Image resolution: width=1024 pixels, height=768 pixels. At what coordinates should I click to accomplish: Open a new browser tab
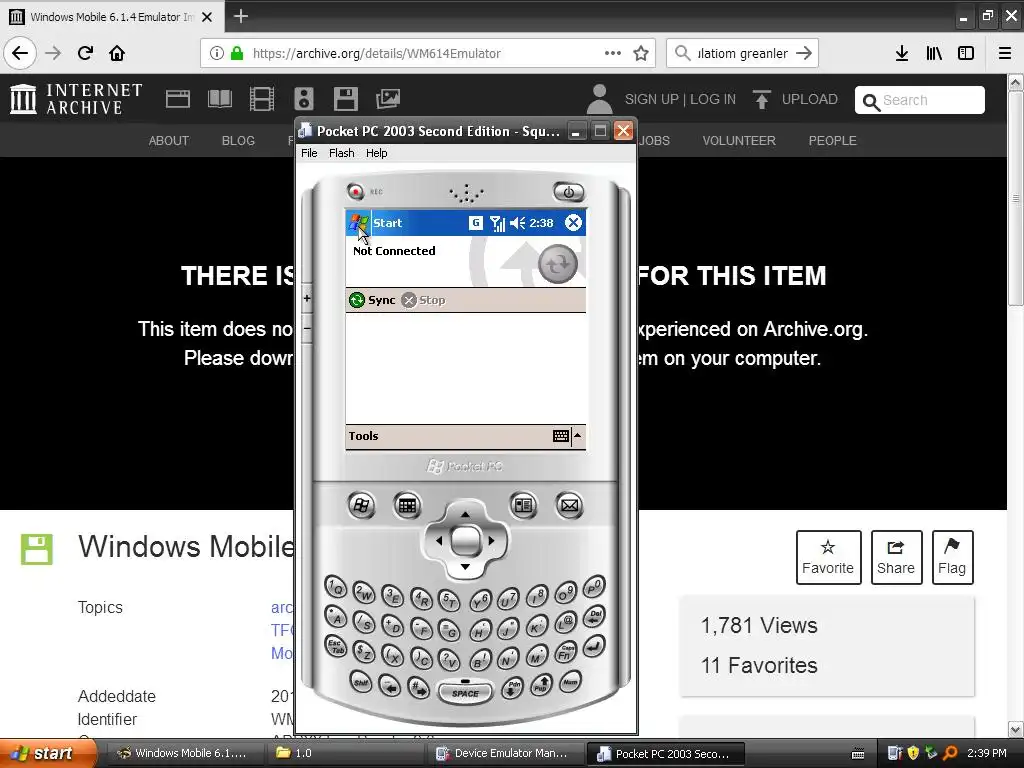[x=240, y=16]
